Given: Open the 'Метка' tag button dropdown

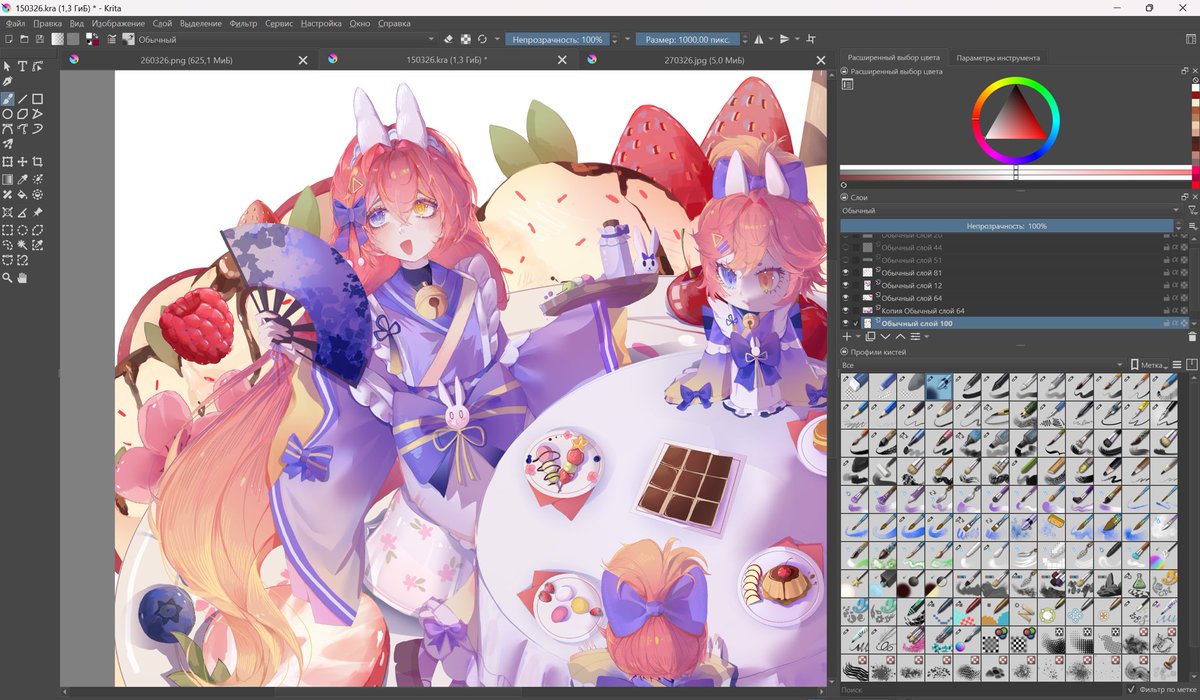Looking at the screenshot, I should (x=1148, y=365).
